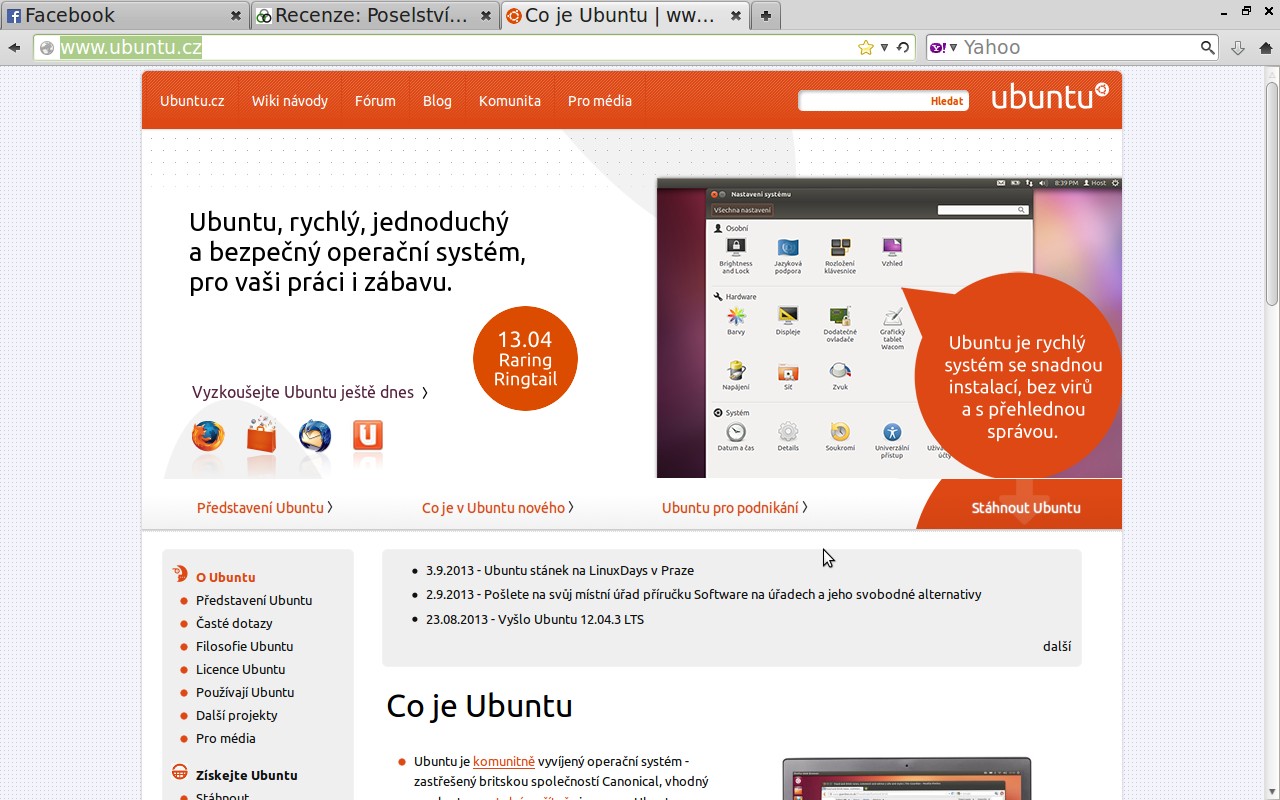
Task: Open Další projekty sidebar link
Action: [237, 715]
